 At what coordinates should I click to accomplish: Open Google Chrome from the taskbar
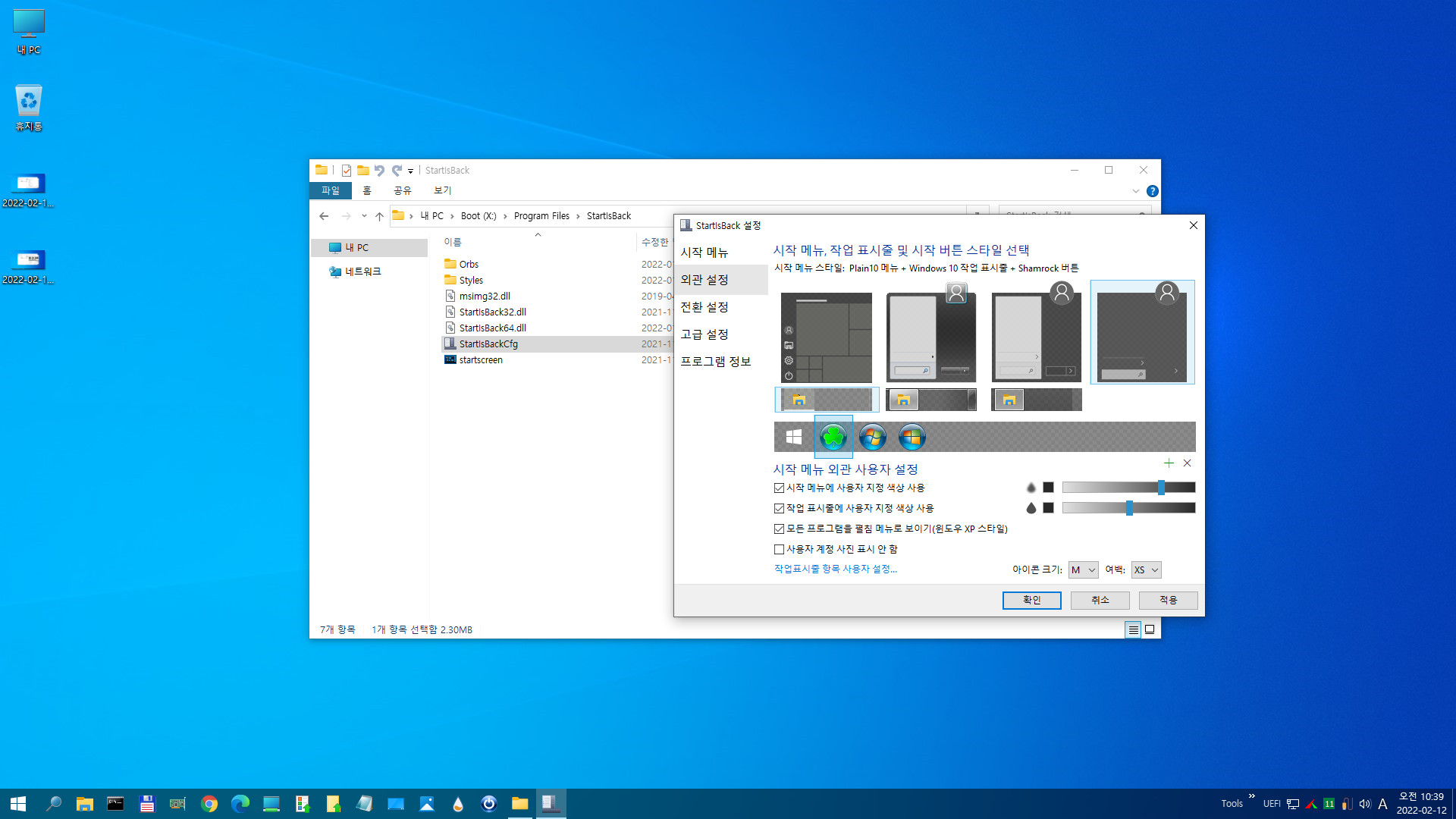[x=209, y=804]
